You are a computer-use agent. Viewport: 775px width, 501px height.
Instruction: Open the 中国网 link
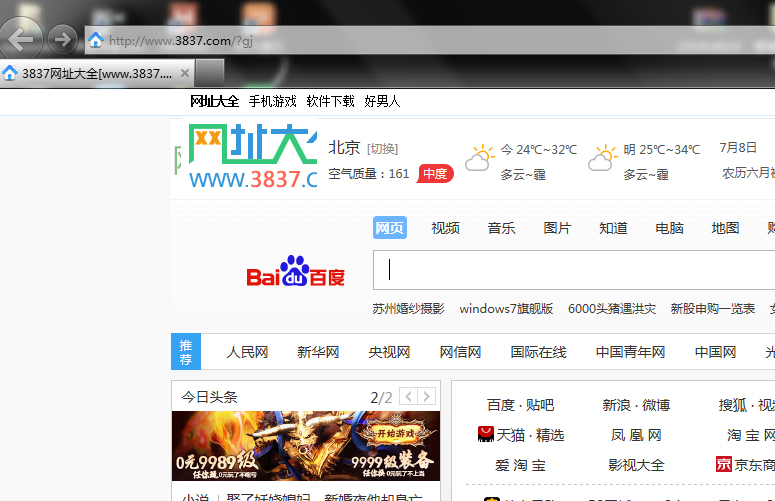pyautogui.click(x=715, y=352)
